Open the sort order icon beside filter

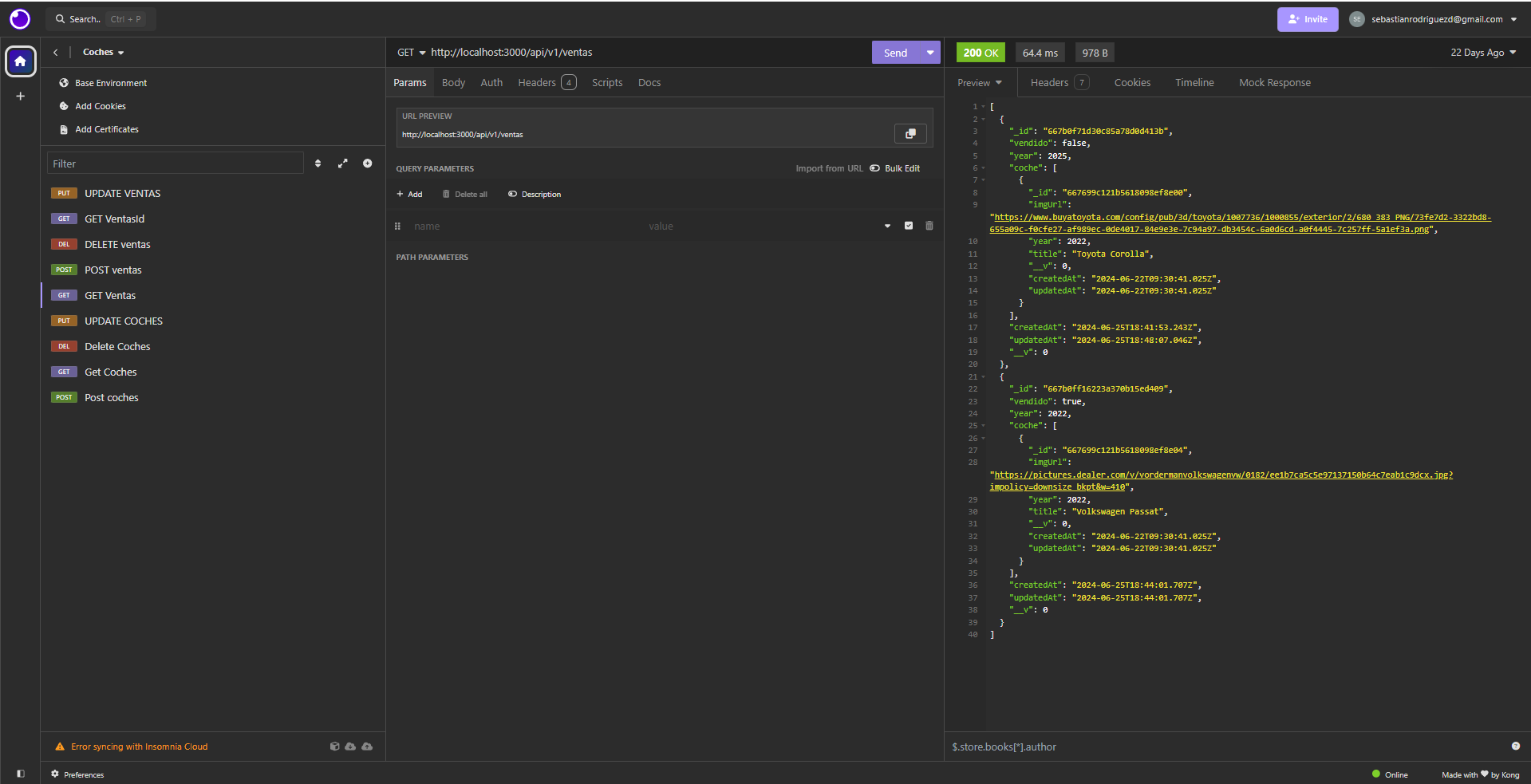[x=318, y=163]
